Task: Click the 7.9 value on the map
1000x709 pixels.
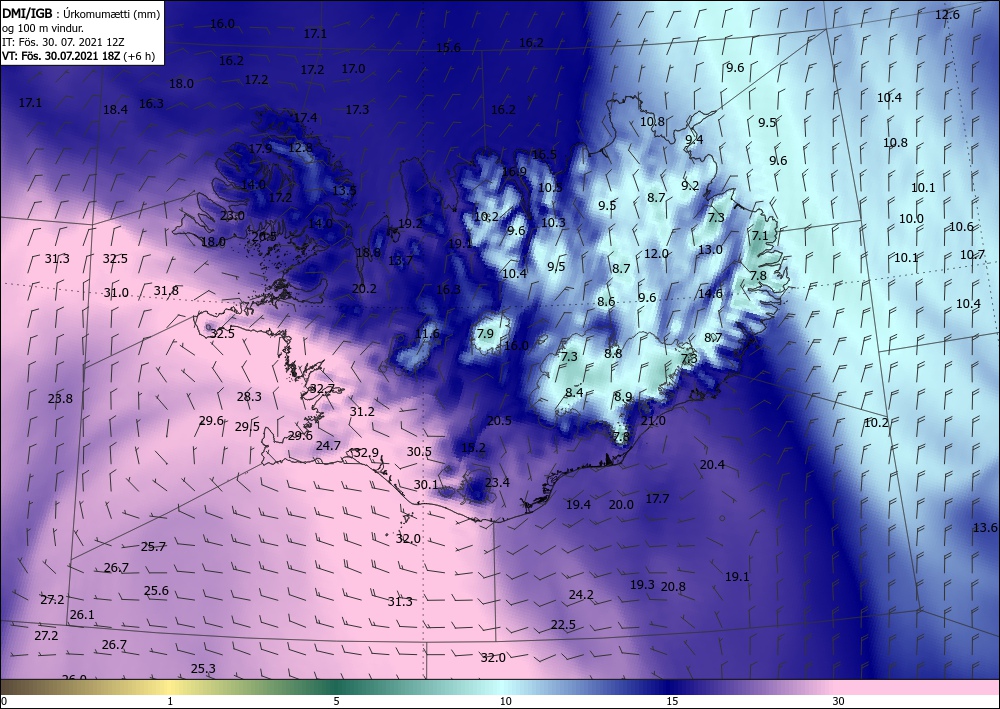Action: 485,333
